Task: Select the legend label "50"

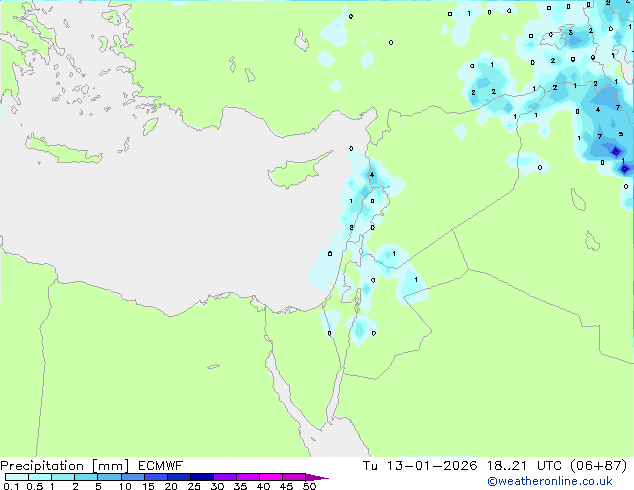Action: click(x=309, y=486)
